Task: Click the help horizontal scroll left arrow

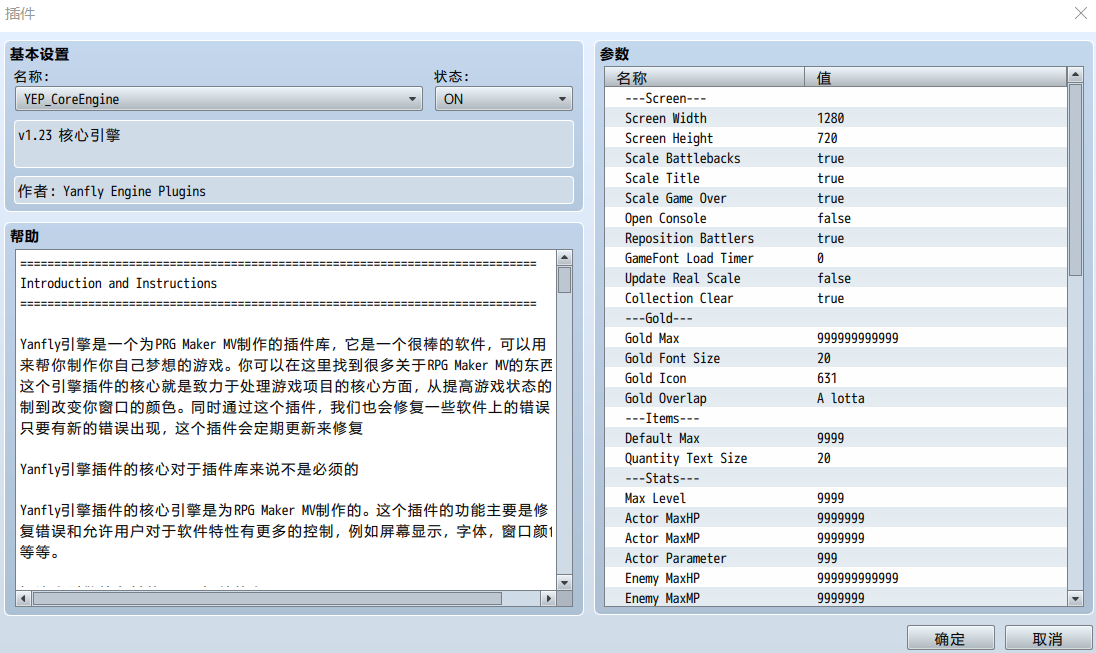Action: click(x=24, y=598)
